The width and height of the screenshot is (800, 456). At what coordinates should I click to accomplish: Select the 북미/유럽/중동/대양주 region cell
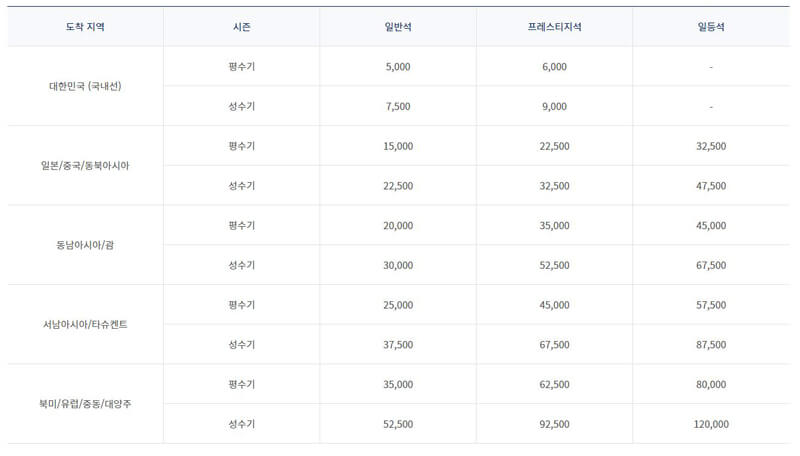tap(85, 404)
